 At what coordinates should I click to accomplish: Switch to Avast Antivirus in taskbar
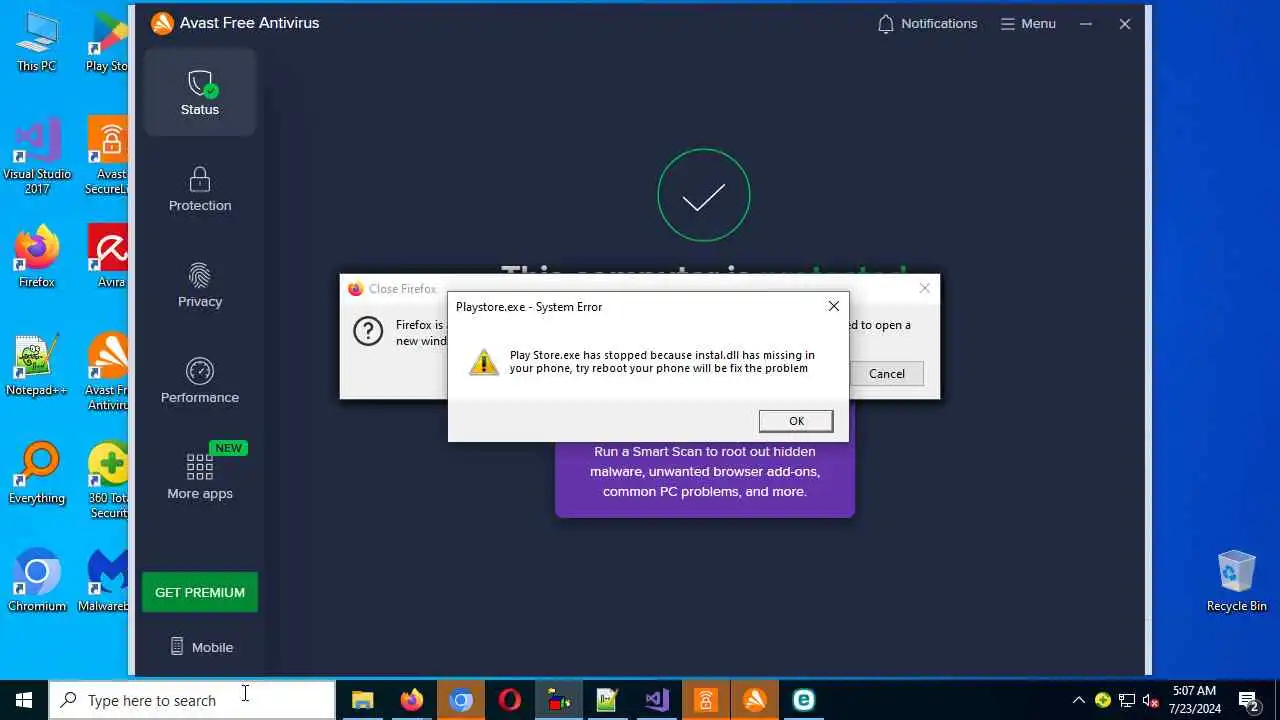(755, 700)
